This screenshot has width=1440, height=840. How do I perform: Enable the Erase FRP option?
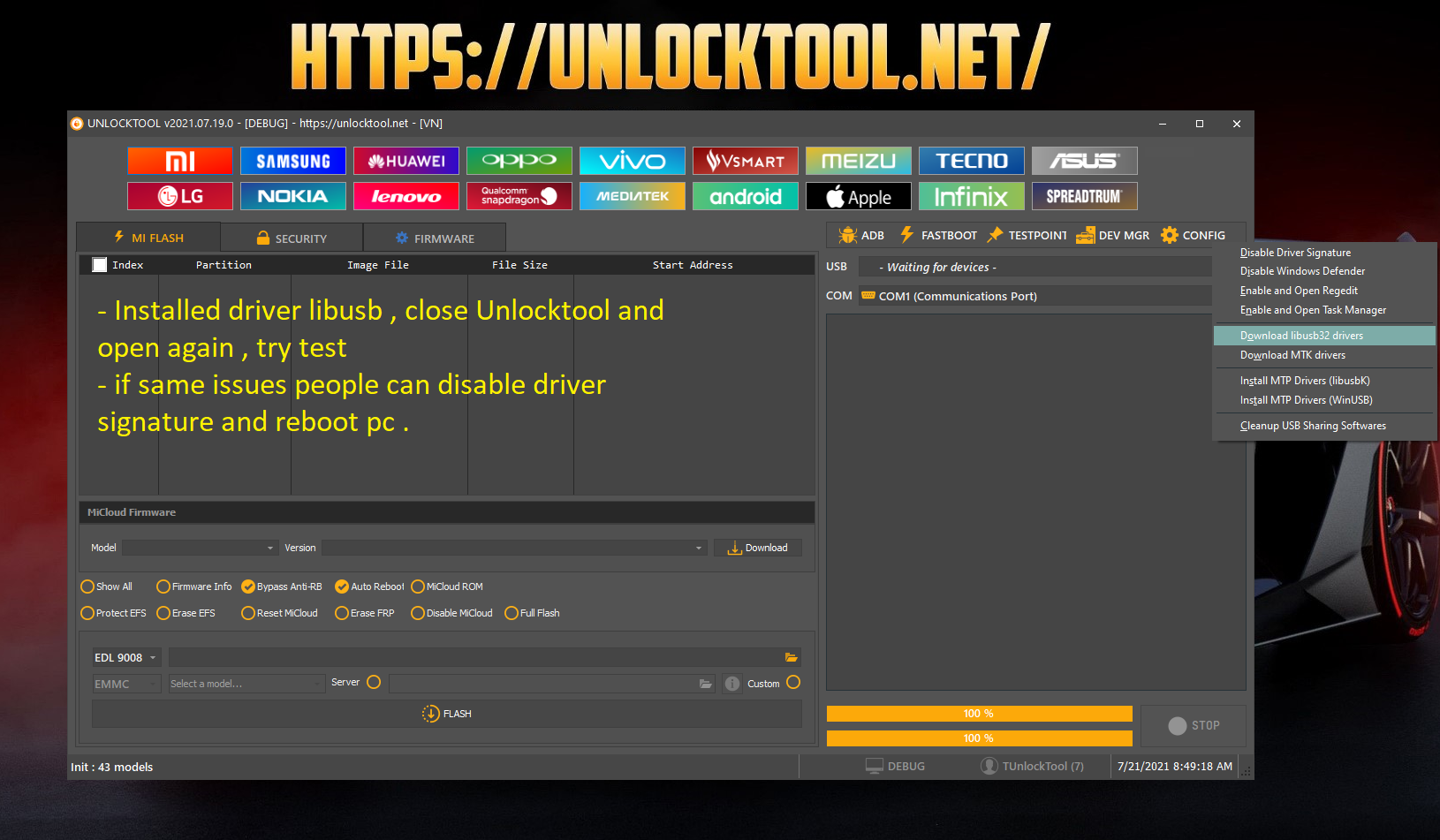coord(365,613)
